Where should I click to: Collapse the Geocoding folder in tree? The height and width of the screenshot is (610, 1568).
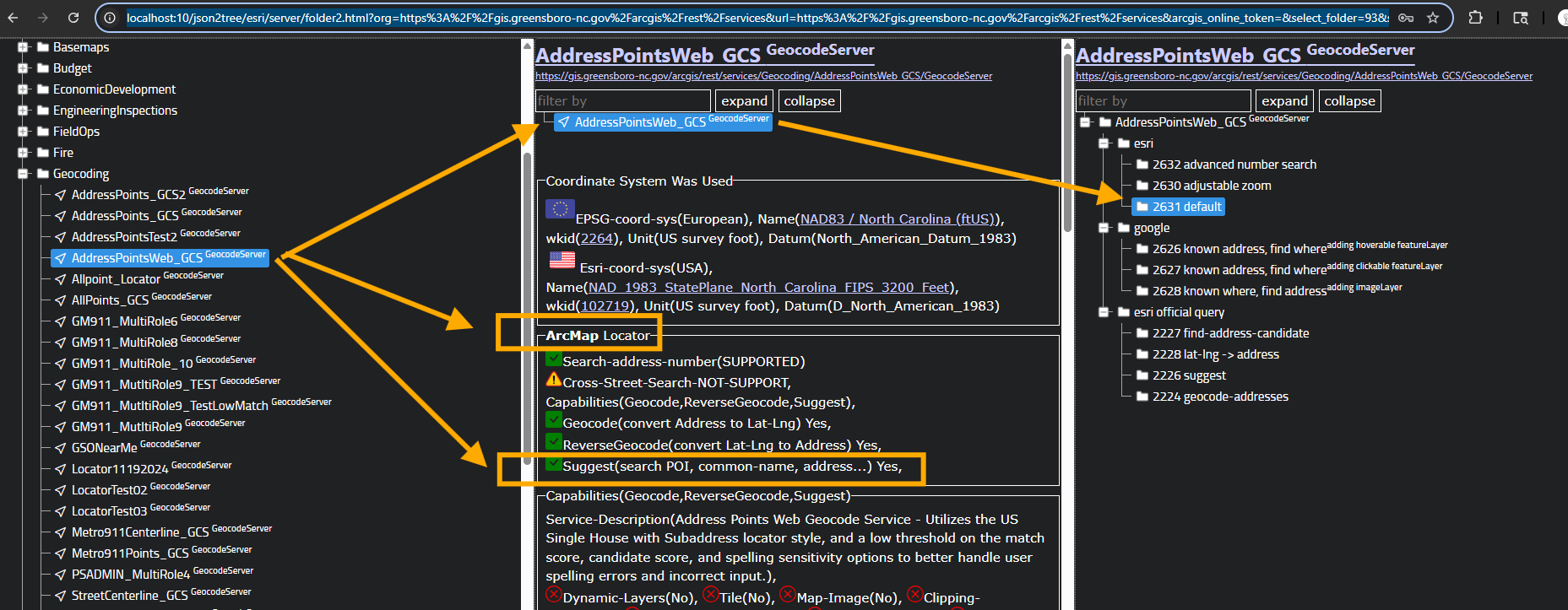23,174
